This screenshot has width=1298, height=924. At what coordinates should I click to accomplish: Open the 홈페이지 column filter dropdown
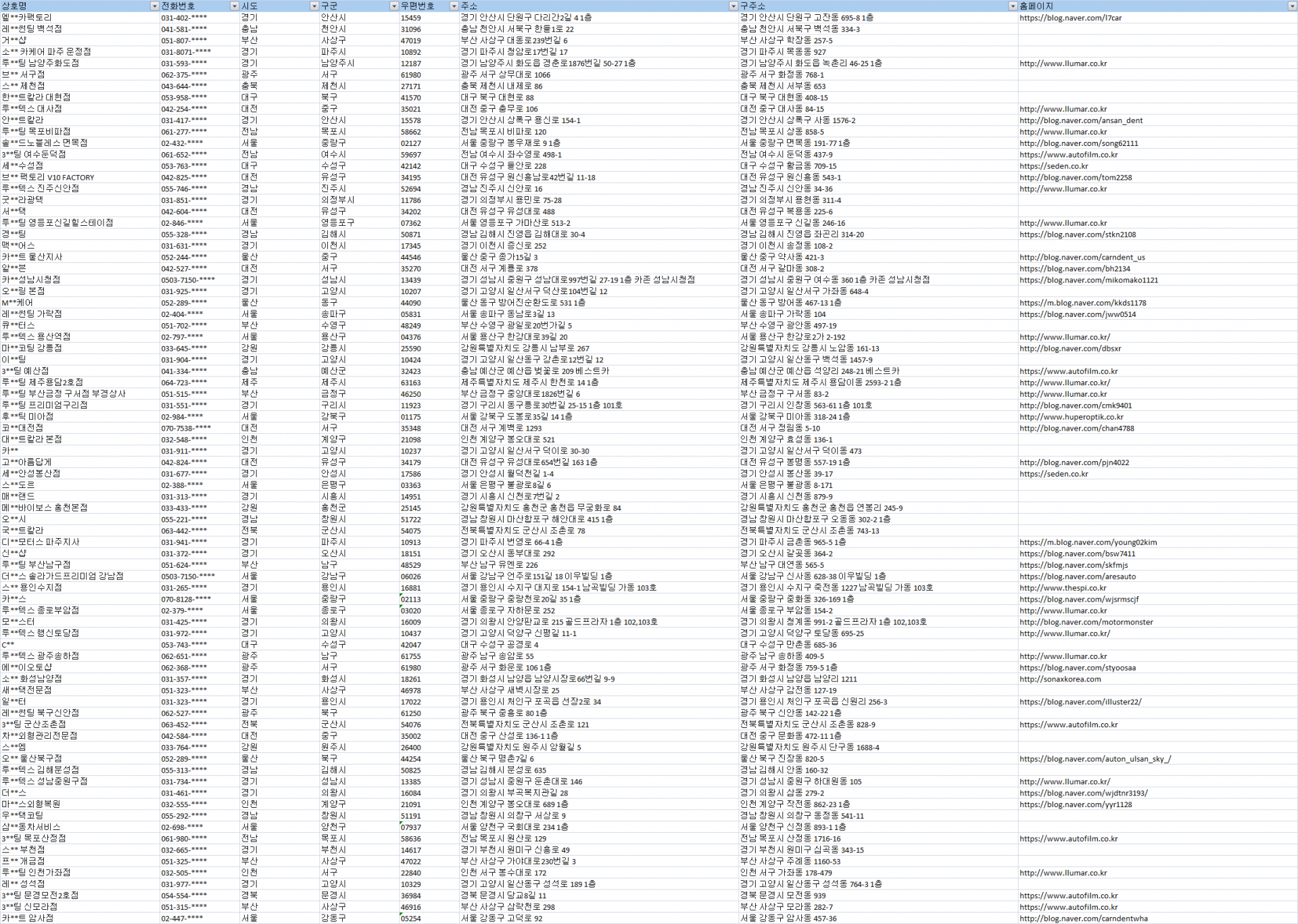coord(1292,6)
